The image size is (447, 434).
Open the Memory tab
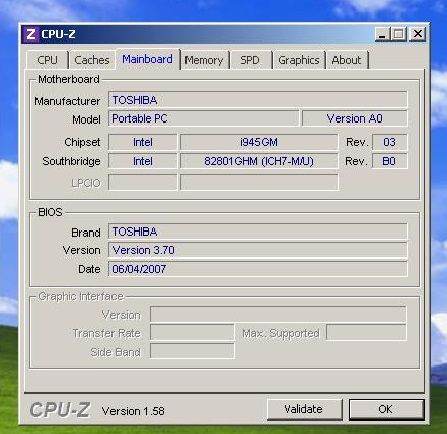click(x=204, y=60)
